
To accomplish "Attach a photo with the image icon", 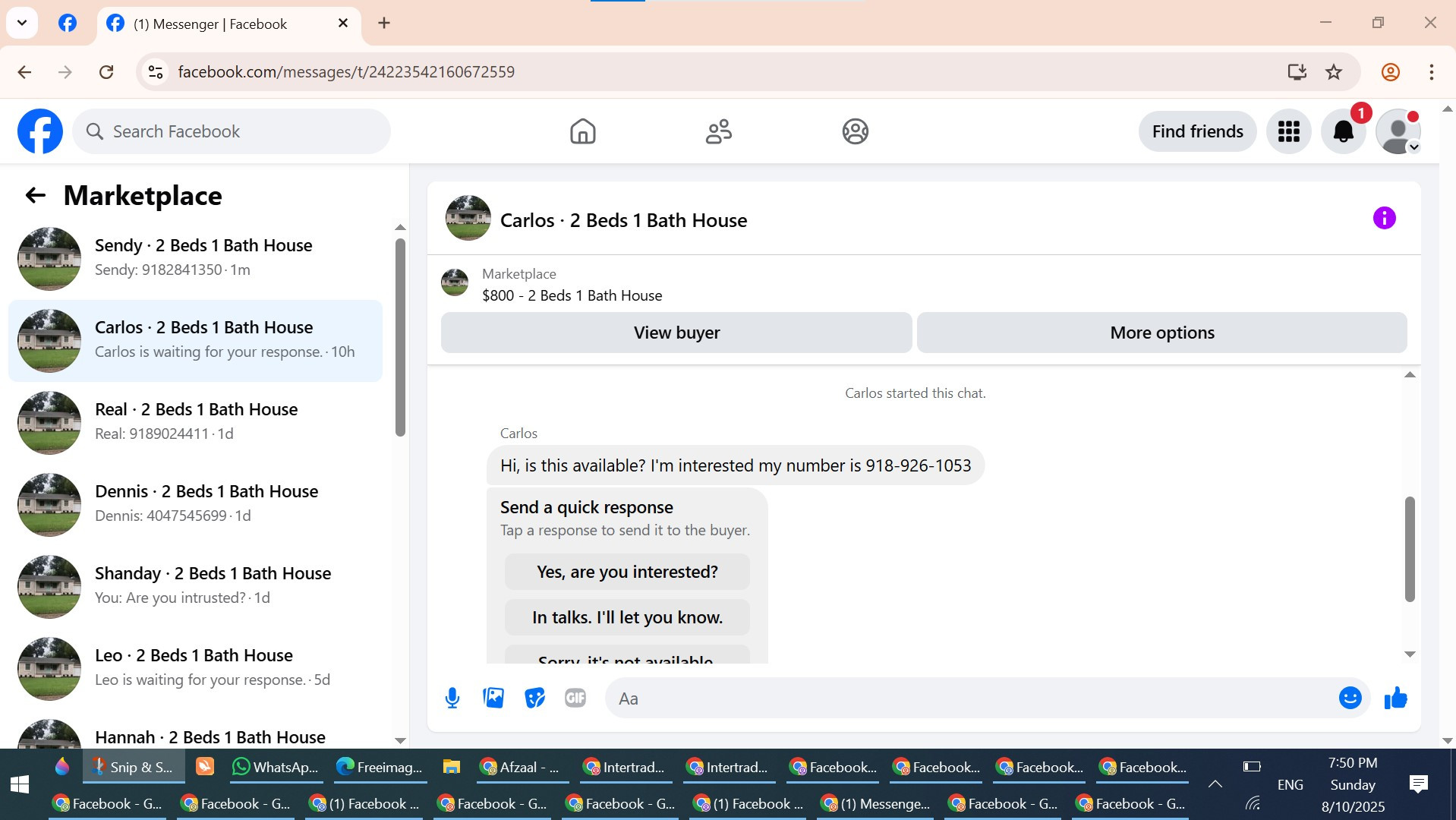I will 493,698.
